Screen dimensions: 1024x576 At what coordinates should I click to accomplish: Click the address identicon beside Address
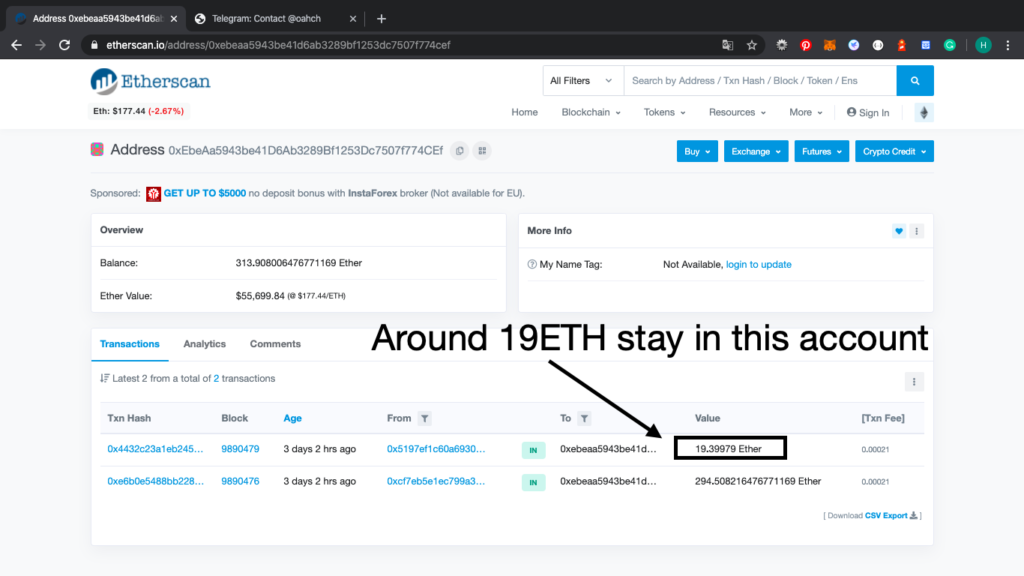click(97, 150)
